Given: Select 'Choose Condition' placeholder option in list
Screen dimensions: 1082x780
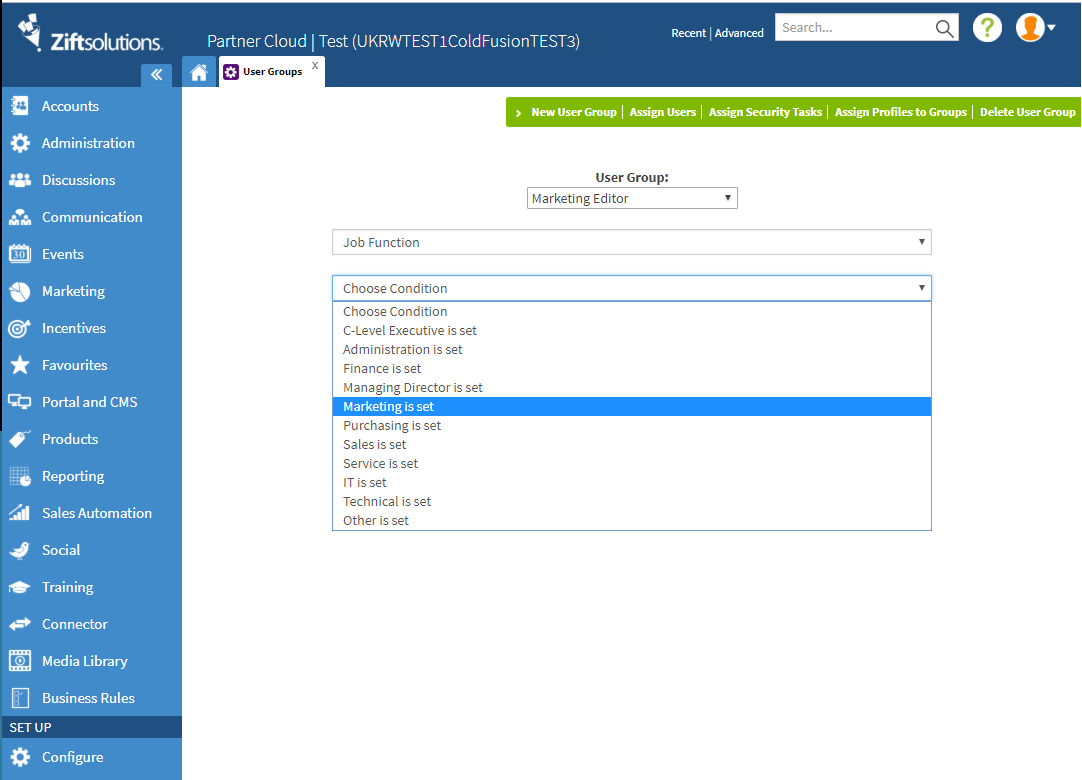Looking at the screenshot, I should pyautogui.click(x=632, y=311).
